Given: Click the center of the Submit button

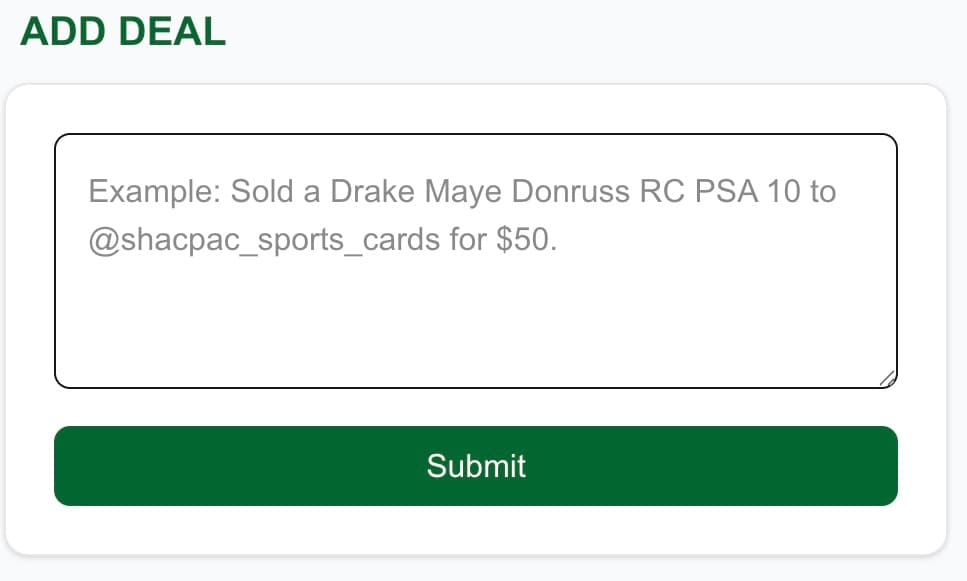Looking at the screenshot, I should [475, 466].
